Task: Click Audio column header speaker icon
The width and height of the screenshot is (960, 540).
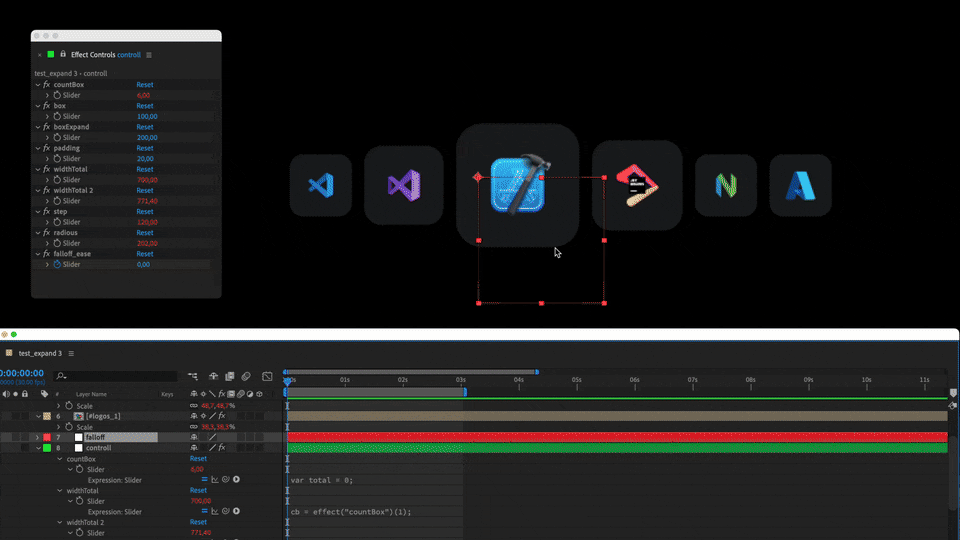Action: click(x=6, y=394)
